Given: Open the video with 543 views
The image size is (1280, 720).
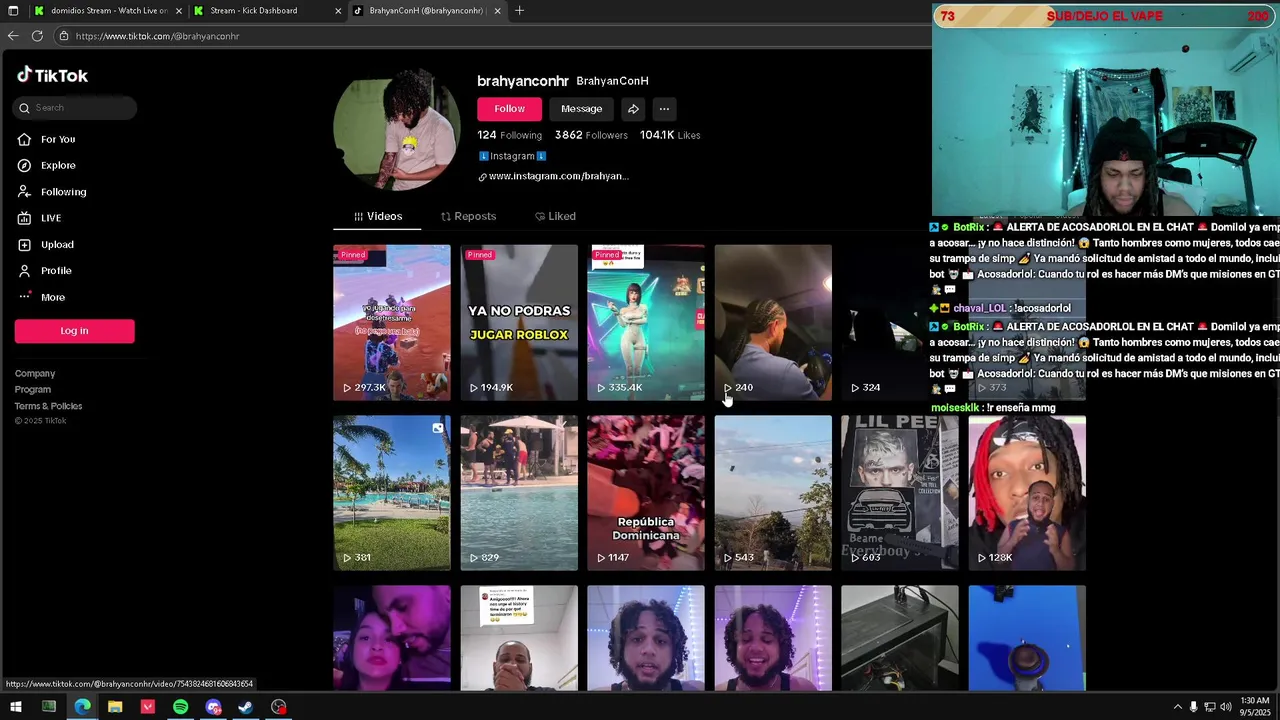Looking at the screenshot, I should [x=773, y=493].
